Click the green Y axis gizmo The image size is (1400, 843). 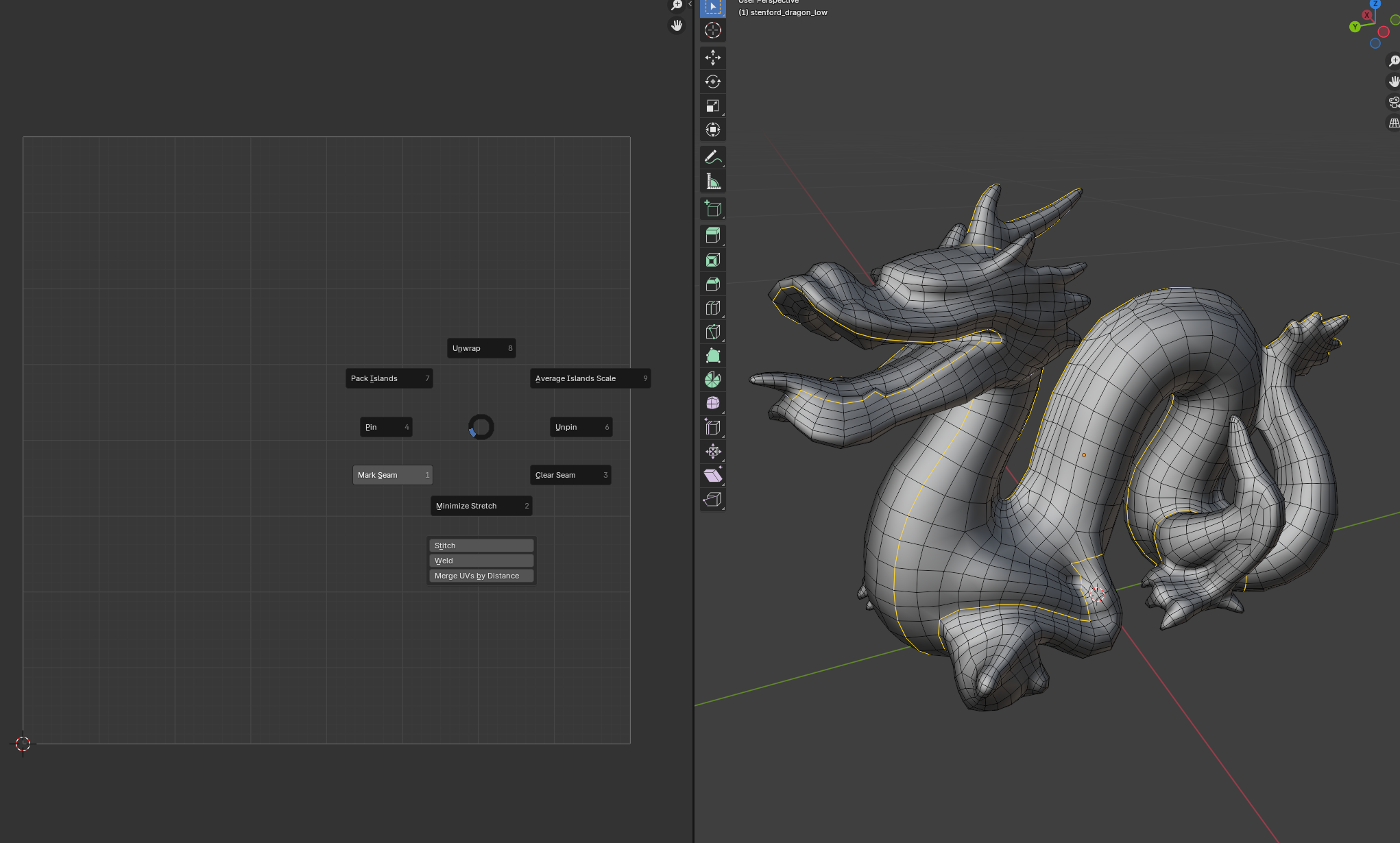[x=1355, y=27]
